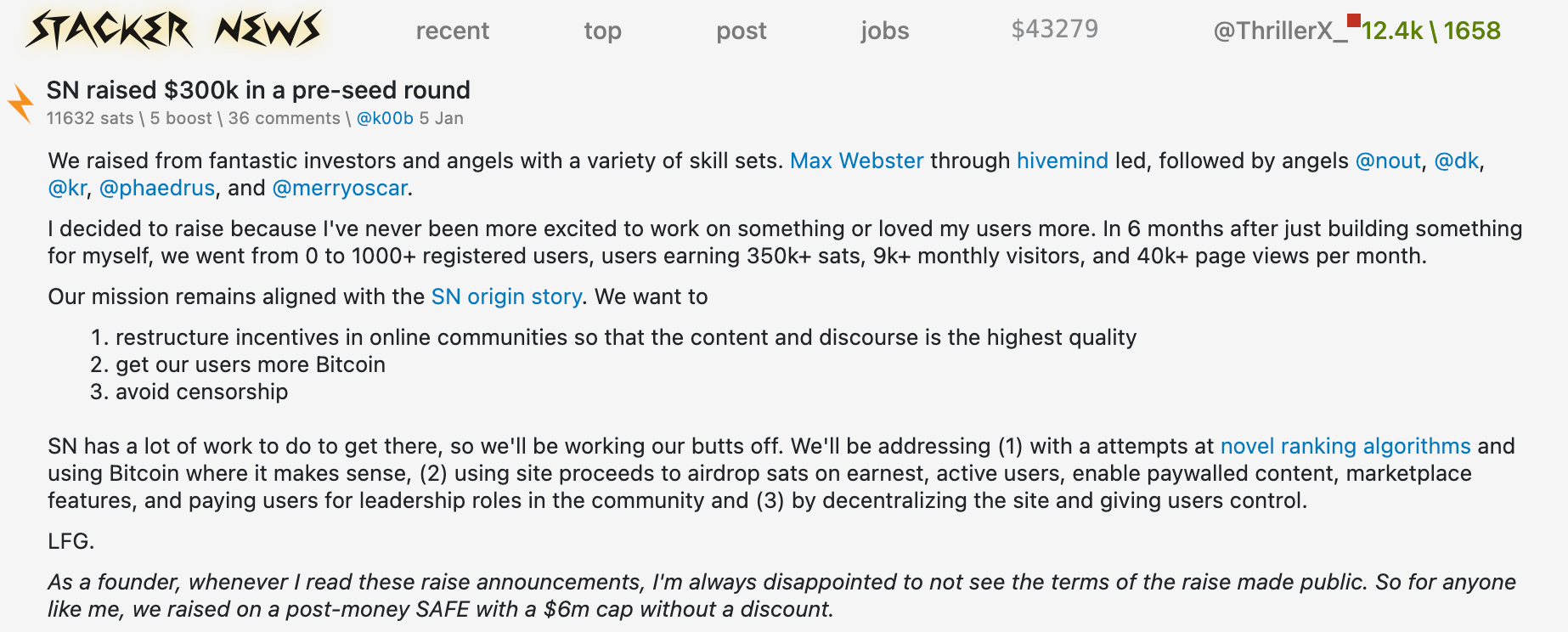Image resolution: width=1568 pixels, height=632 pixels.
Task: Open the post title SN raised $300k
Action: coord(258,90)
